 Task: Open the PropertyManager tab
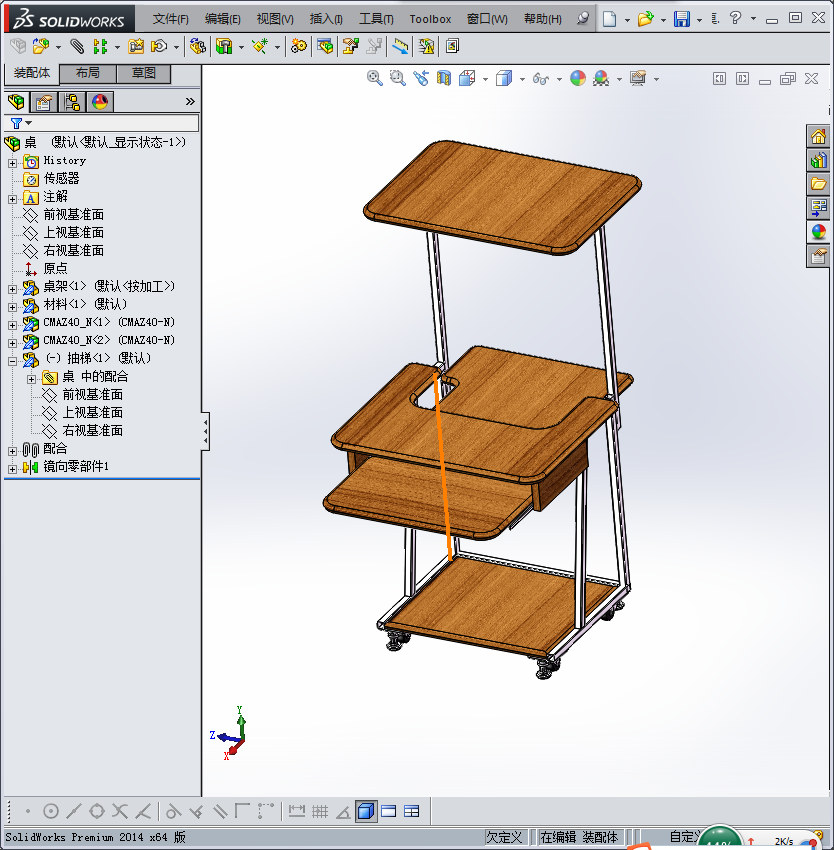(44, 101)
